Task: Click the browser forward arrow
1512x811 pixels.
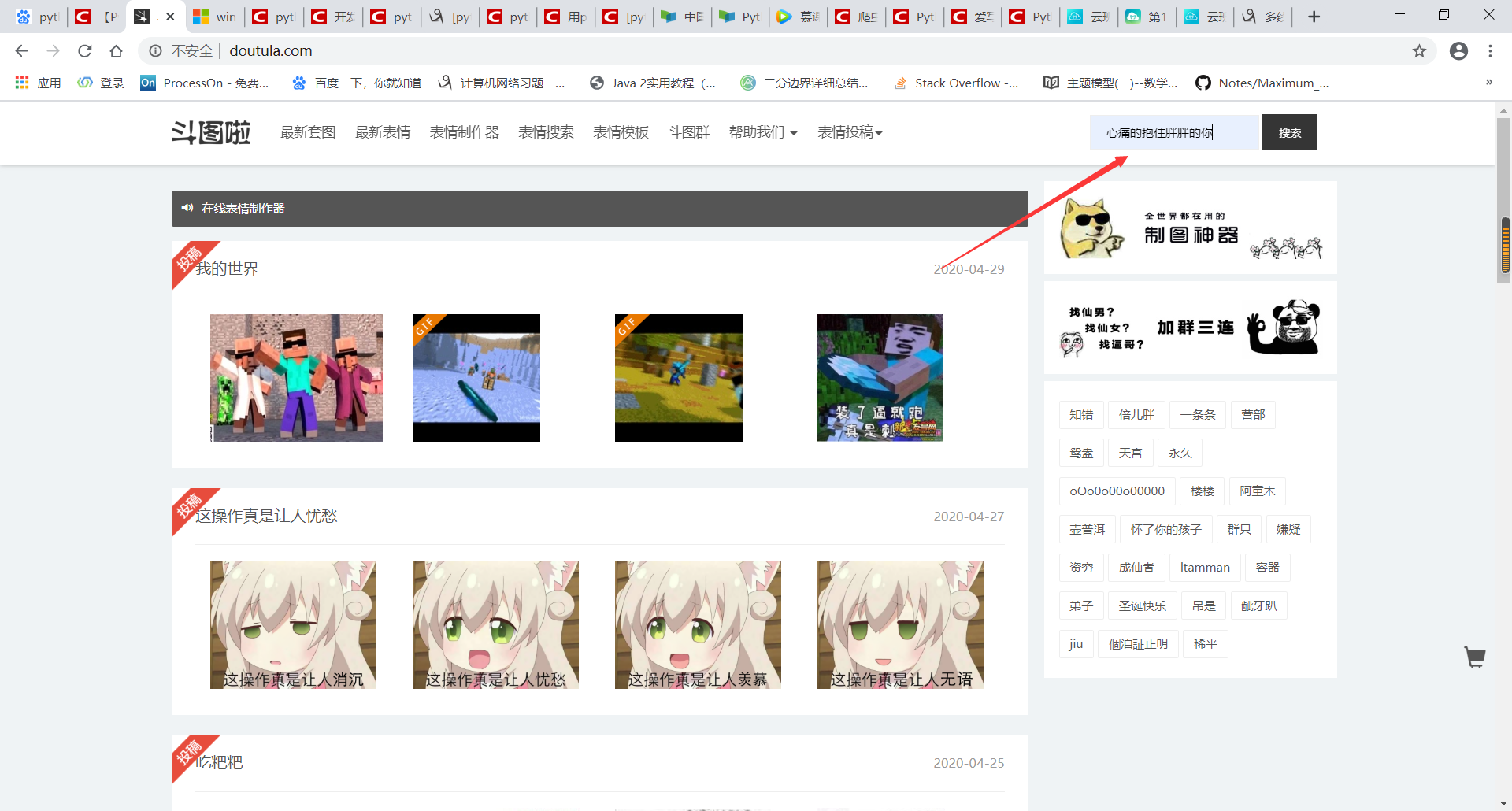Action: click(x=53, y=51)
